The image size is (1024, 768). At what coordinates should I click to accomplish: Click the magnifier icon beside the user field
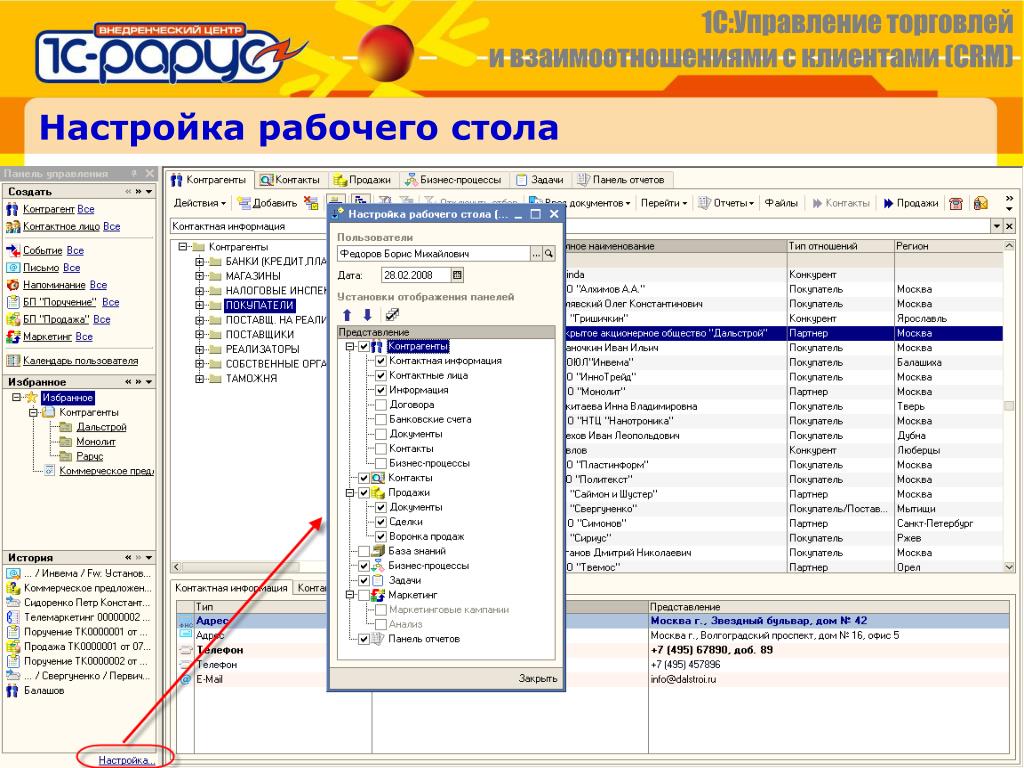click(549, 253)
